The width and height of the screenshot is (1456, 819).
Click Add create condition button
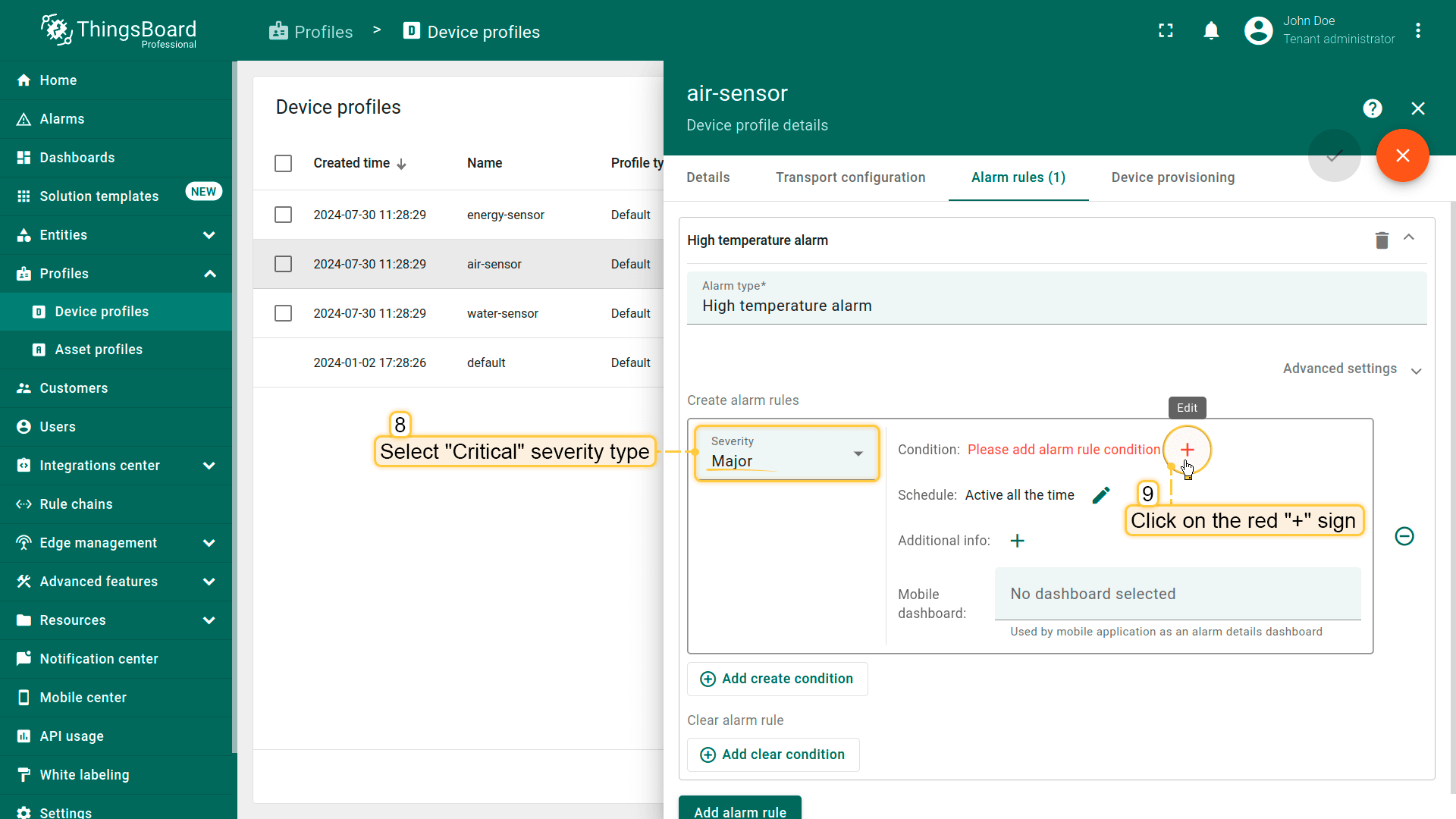[777, 679]
